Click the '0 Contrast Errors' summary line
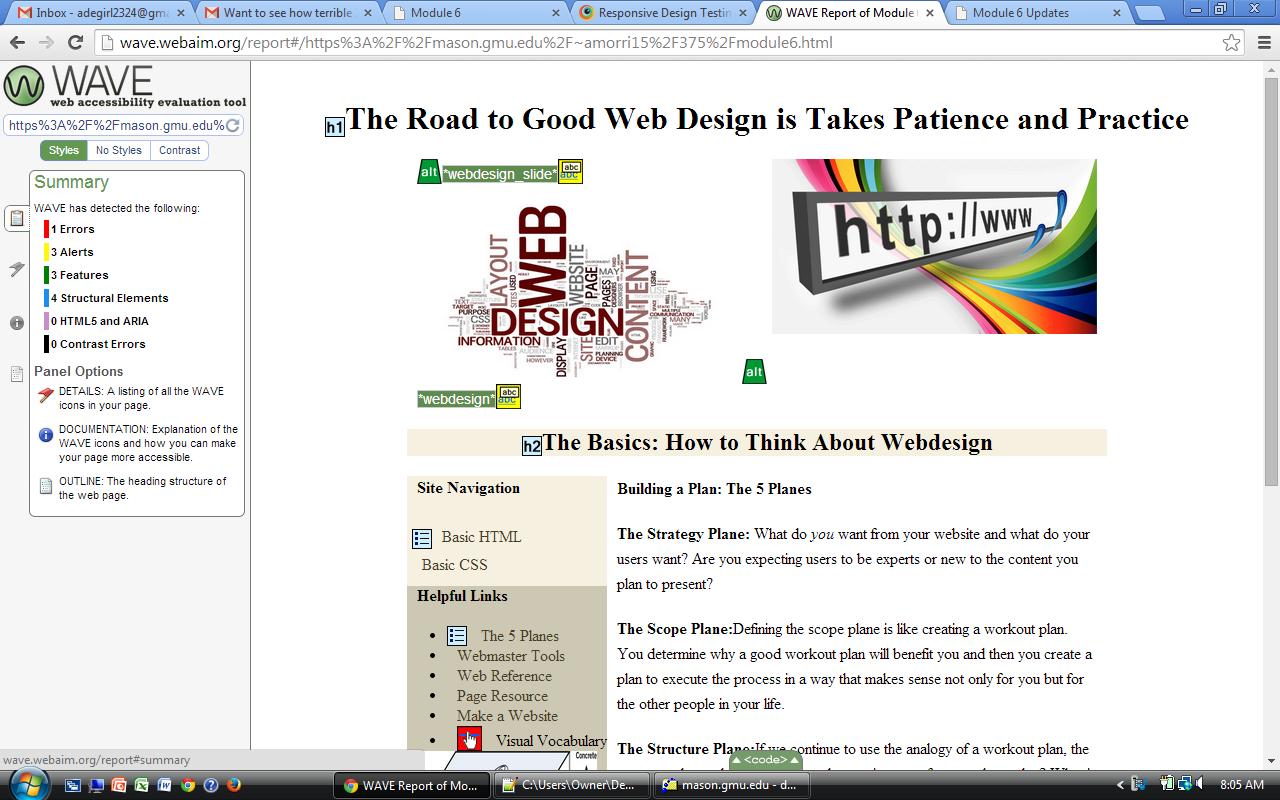This screenshot has height=800, width=1280. 98,344
